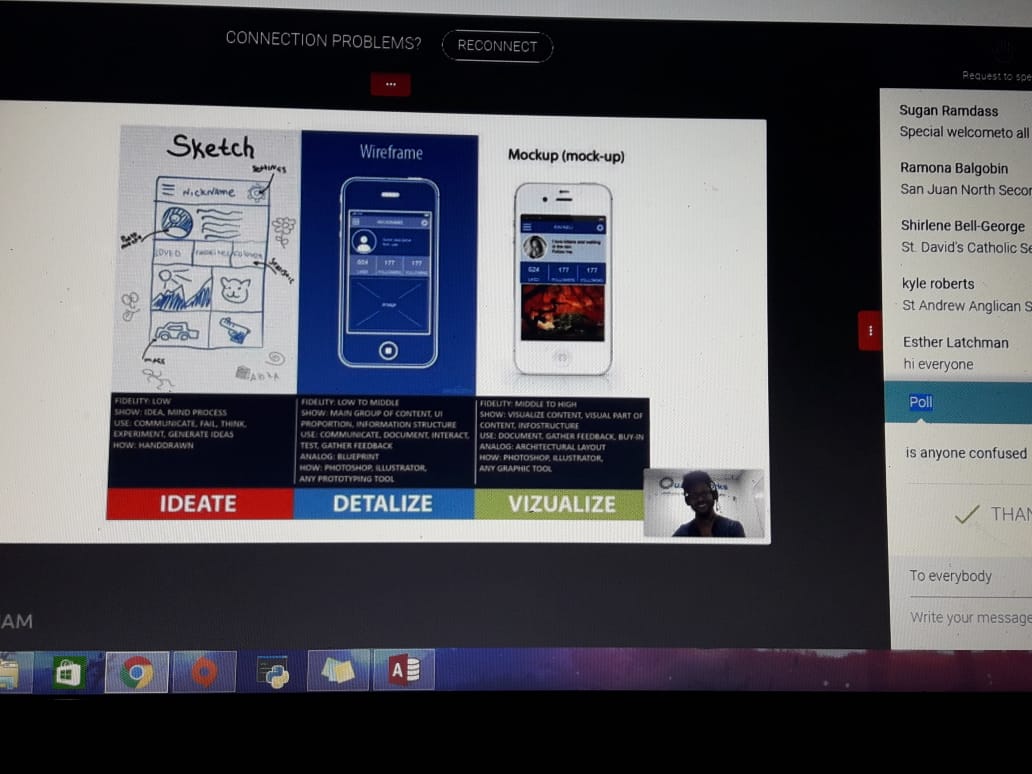Click the 'Request to speak' label
The width and height of the screenshot is (1032, 774).
[996, 76]
